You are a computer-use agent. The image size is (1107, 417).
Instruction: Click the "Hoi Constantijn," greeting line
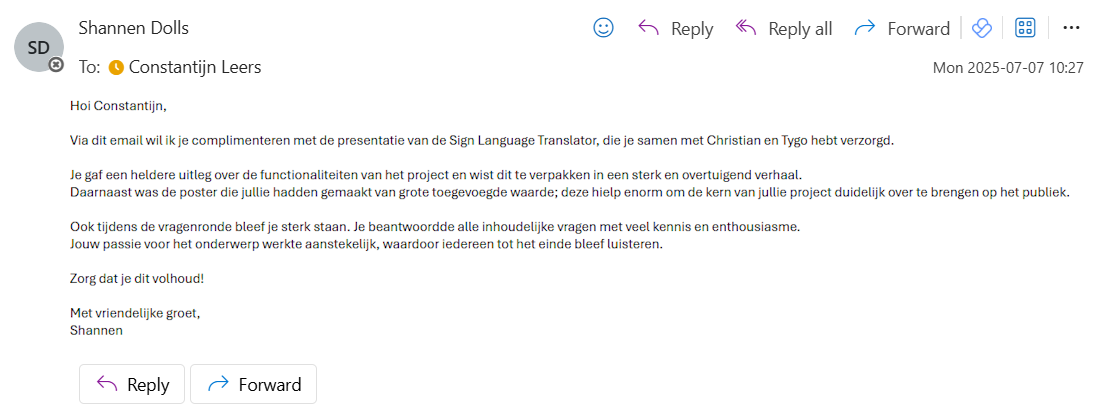tap(118, 104)
